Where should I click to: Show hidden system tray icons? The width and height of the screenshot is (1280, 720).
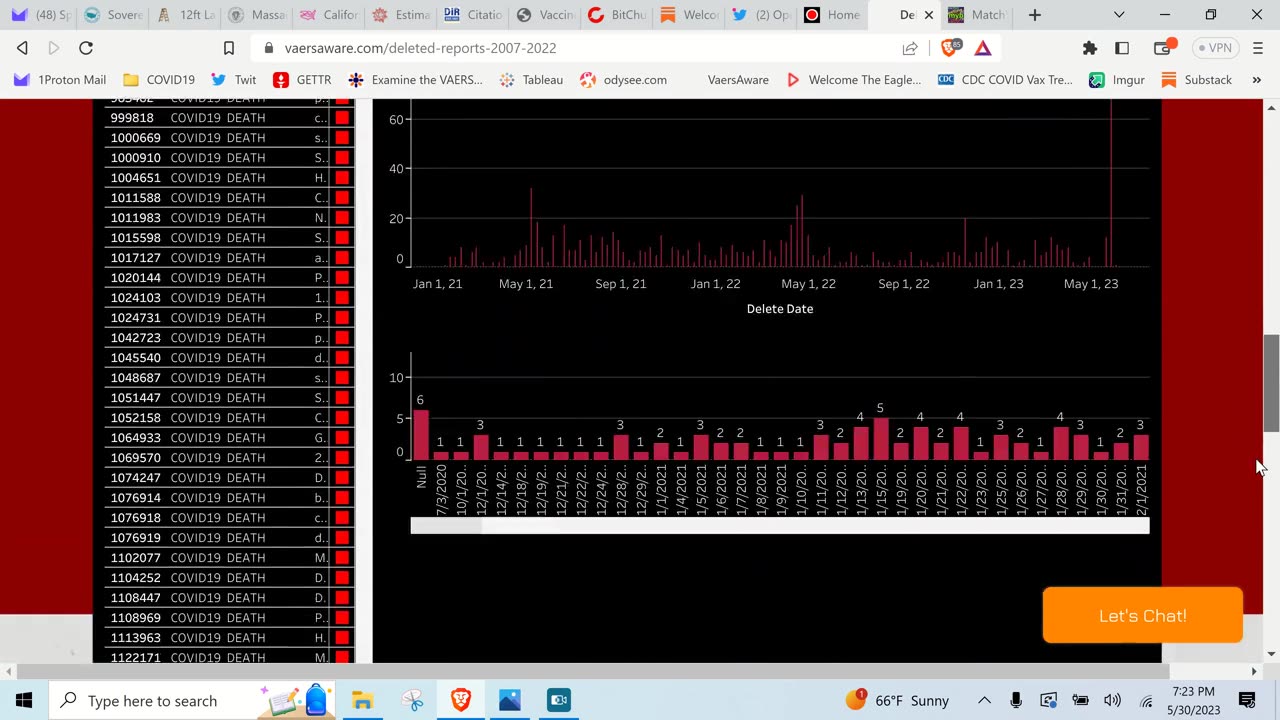coord(984,700)
